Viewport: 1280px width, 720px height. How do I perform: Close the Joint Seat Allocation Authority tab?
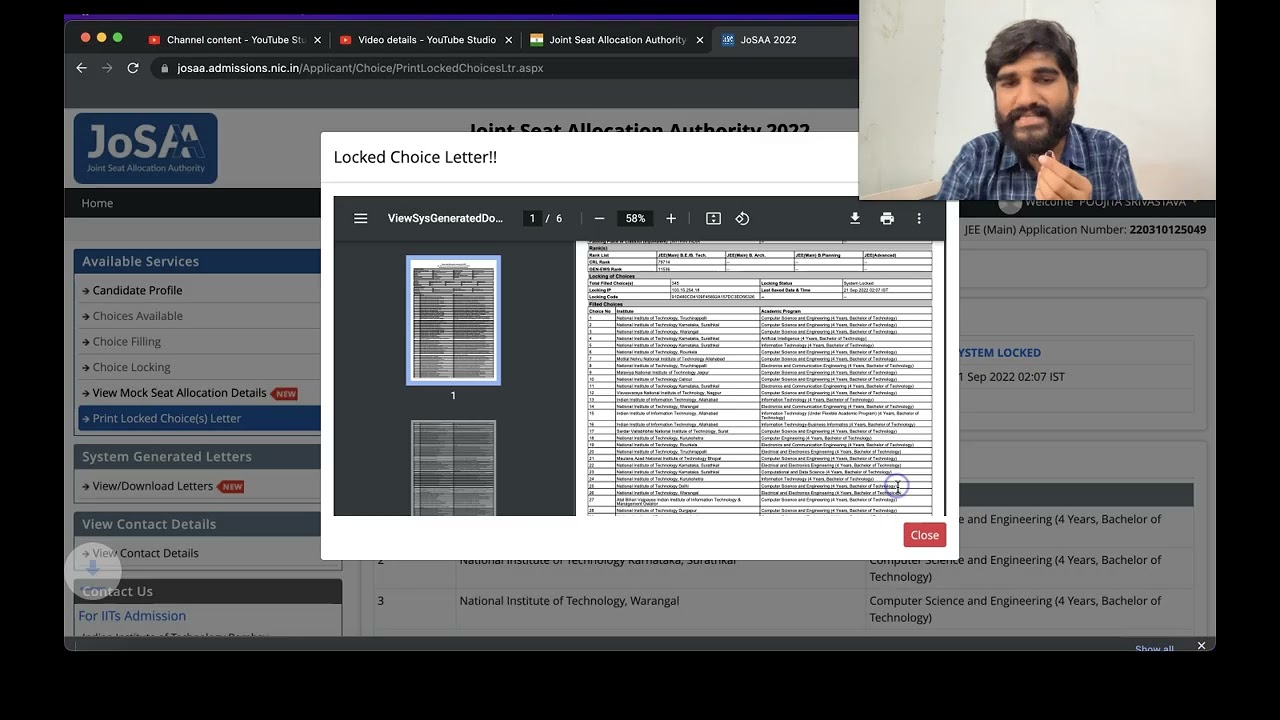point(700,40)
